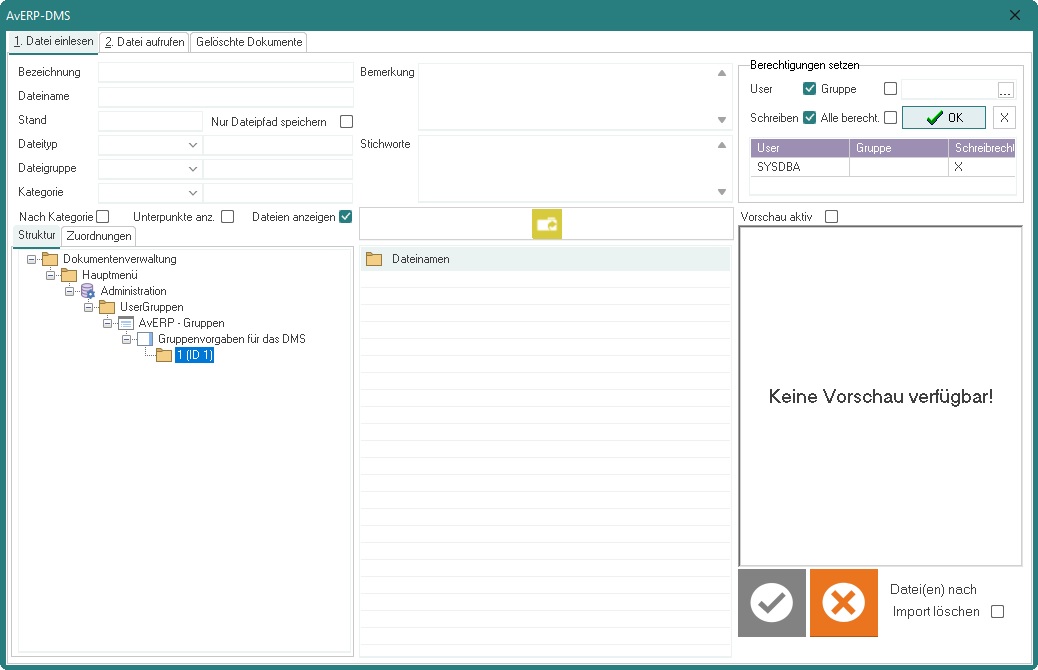1038x670 pixels.
Task: Click the AvERP - Gruppen table icon
Action: click(126, 323)
